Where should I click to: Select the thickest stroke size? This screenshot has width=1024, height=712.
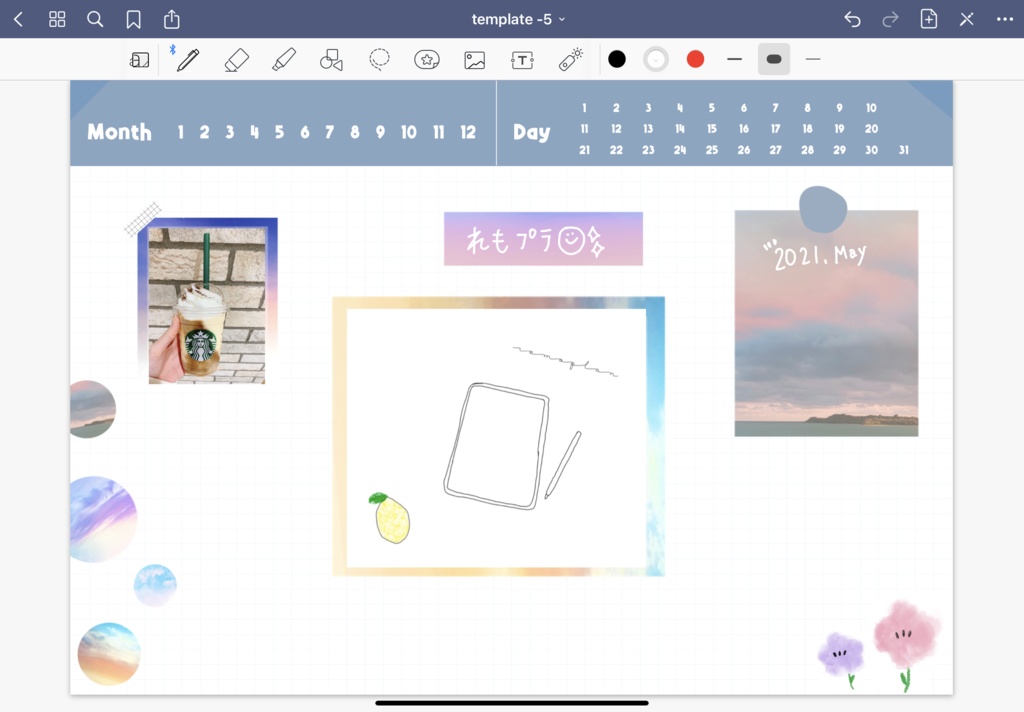[774, 59]
